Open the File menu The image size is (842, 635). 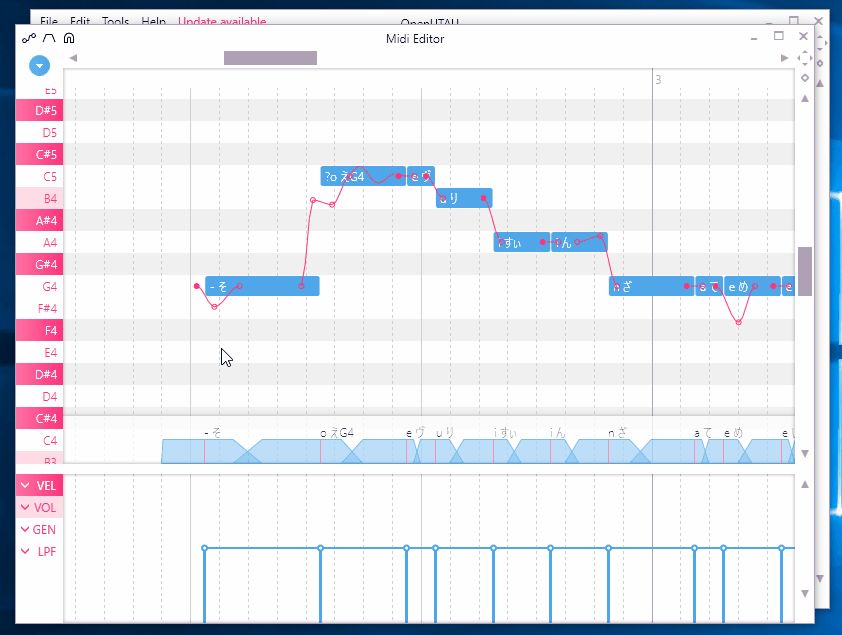47,21
